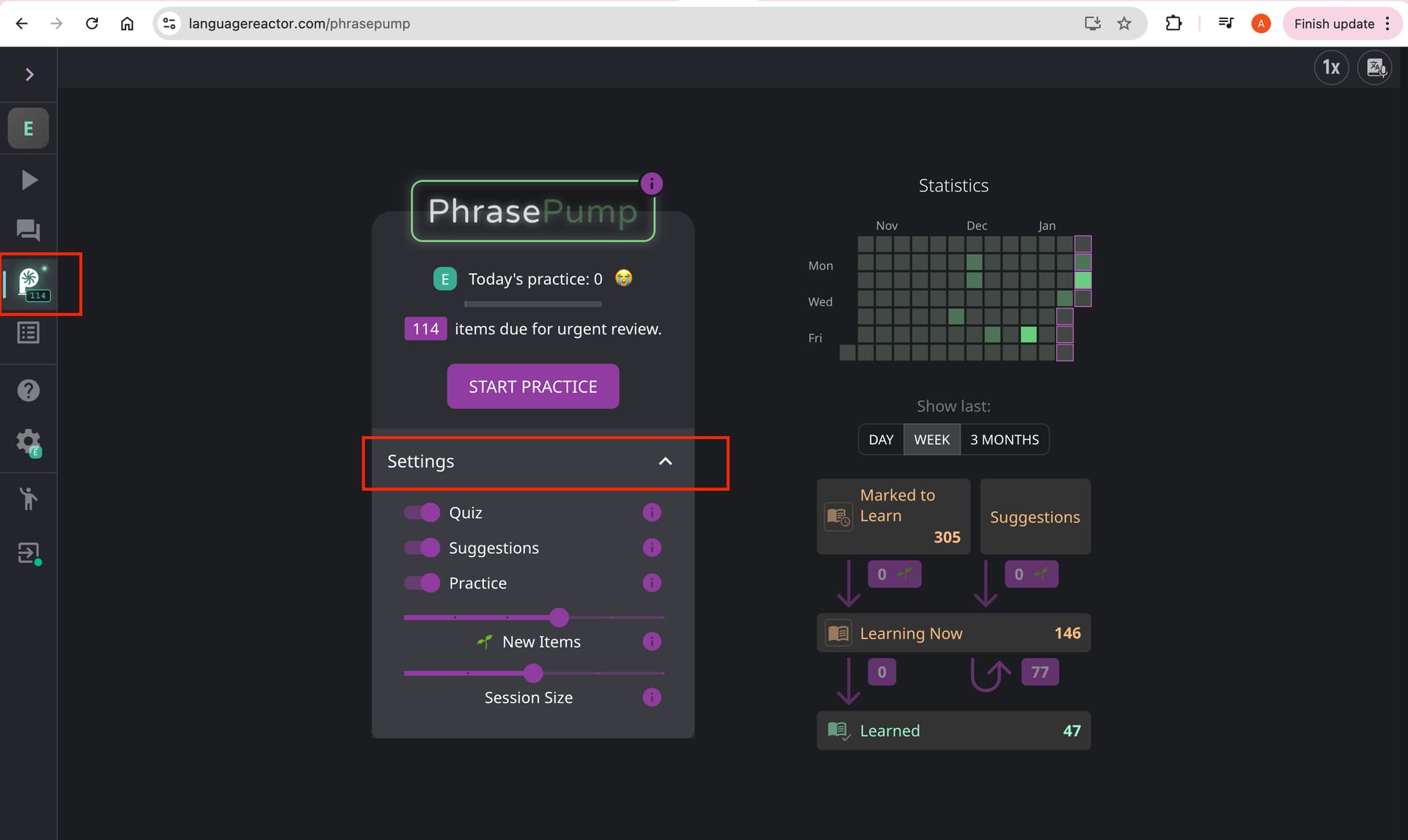Collapse the Settings section
Viewport: 1408px width, 840px height.
(664, 461)
